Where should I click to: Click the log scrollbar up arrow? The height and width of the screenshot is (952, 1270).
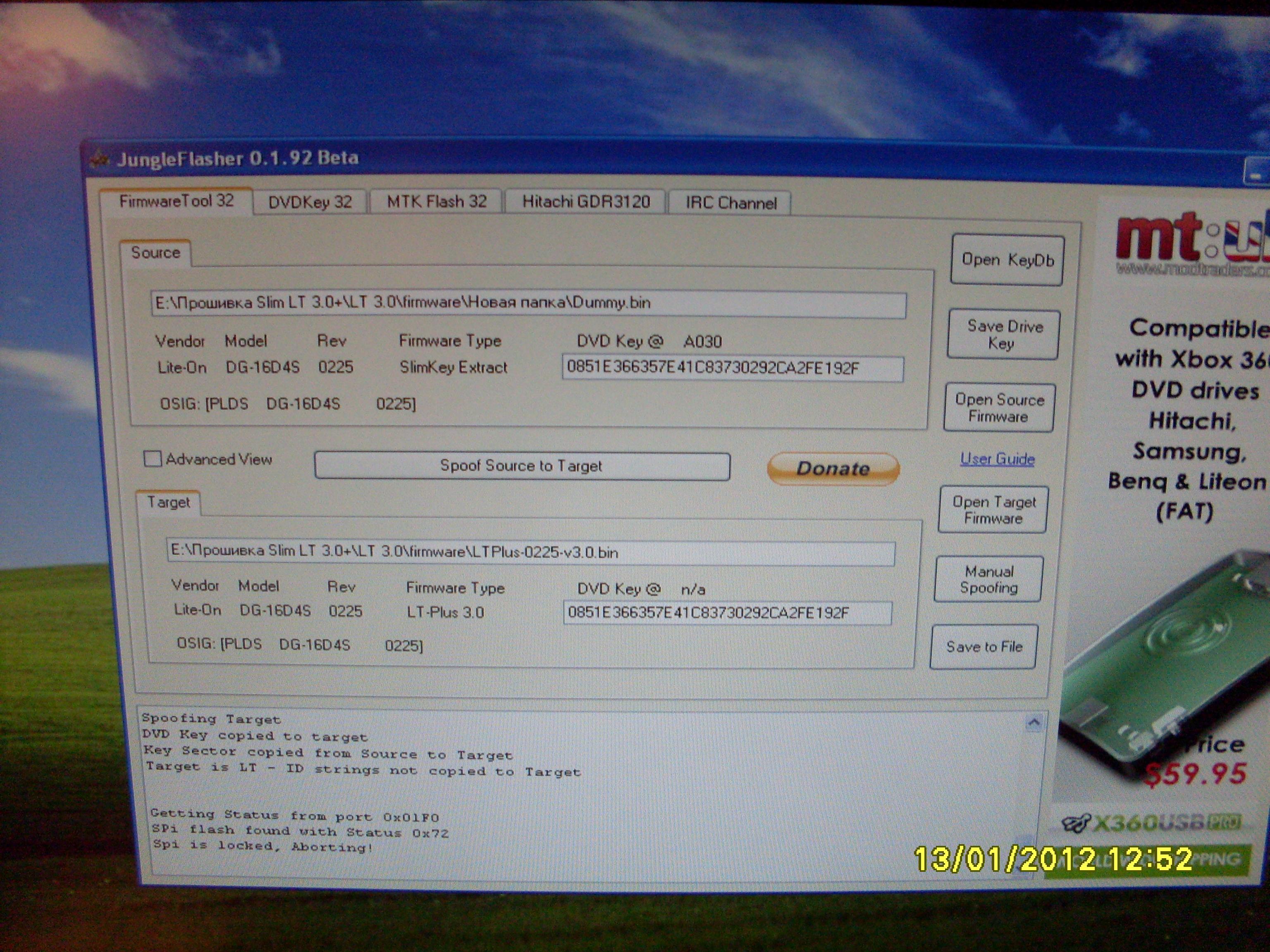1034,722
